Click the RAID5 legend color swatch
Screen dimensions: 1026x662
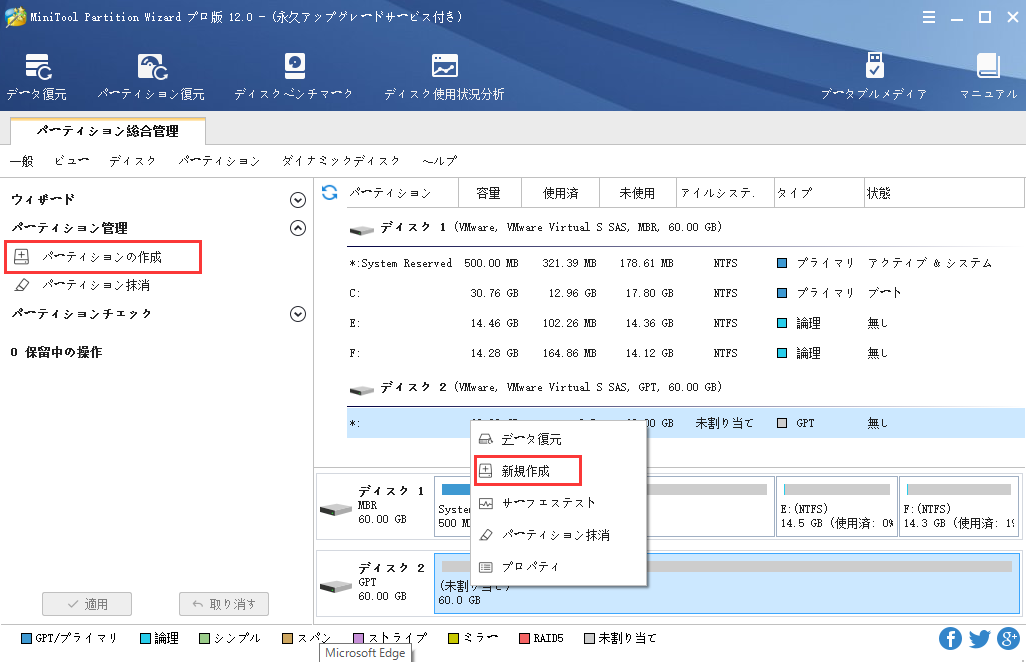[x=524, y=638]
